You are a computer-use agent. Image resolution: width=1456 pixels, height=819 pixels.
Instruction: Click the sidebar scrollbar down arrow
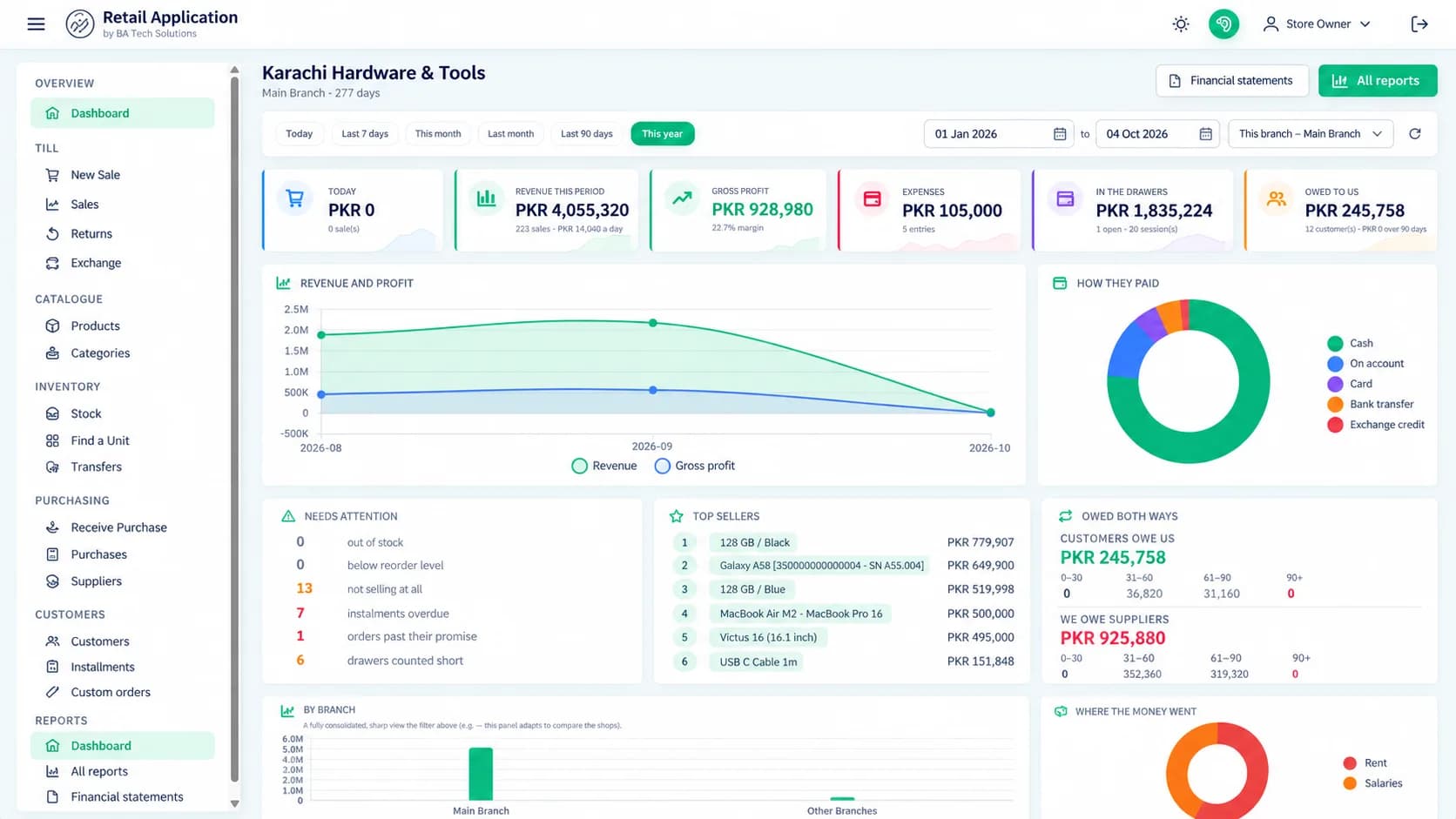[234, 803]
